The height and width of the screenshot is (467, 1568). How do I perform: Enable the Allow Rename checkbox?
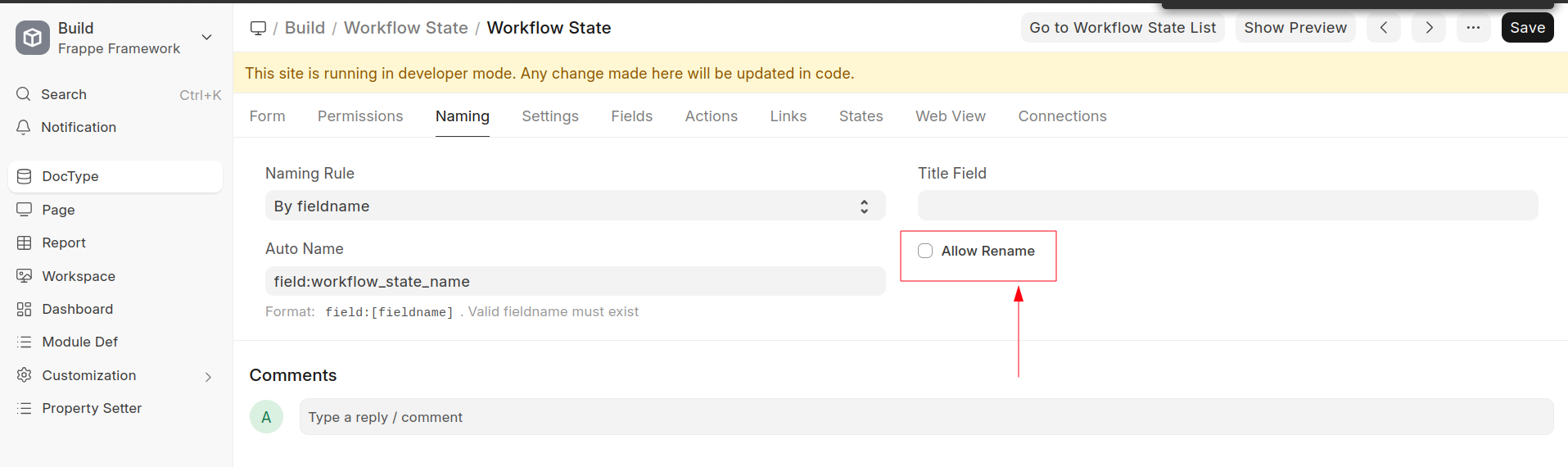tap(925, 251)
